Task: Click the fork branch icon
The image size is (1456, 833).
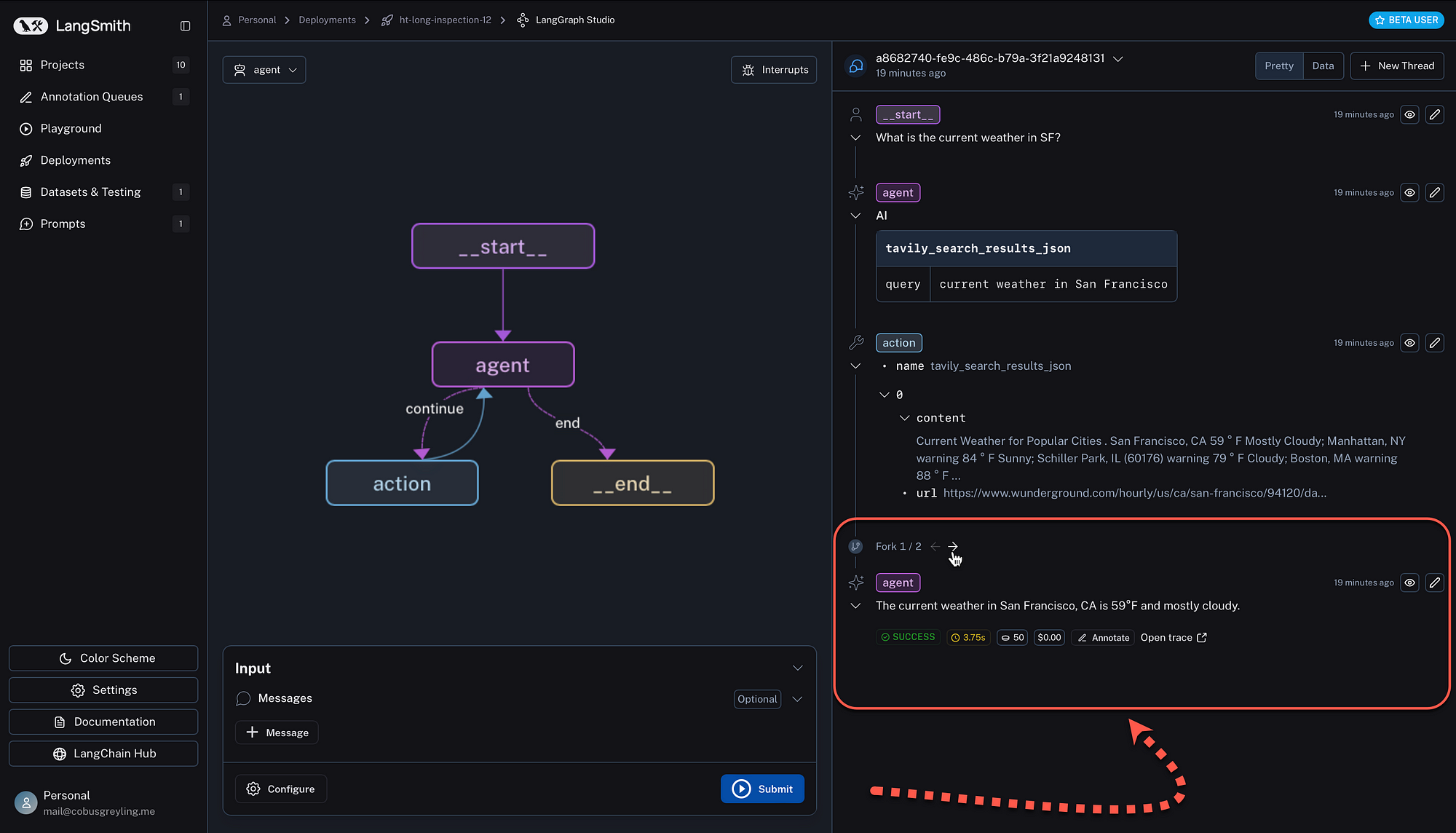Action: [855, 546]
